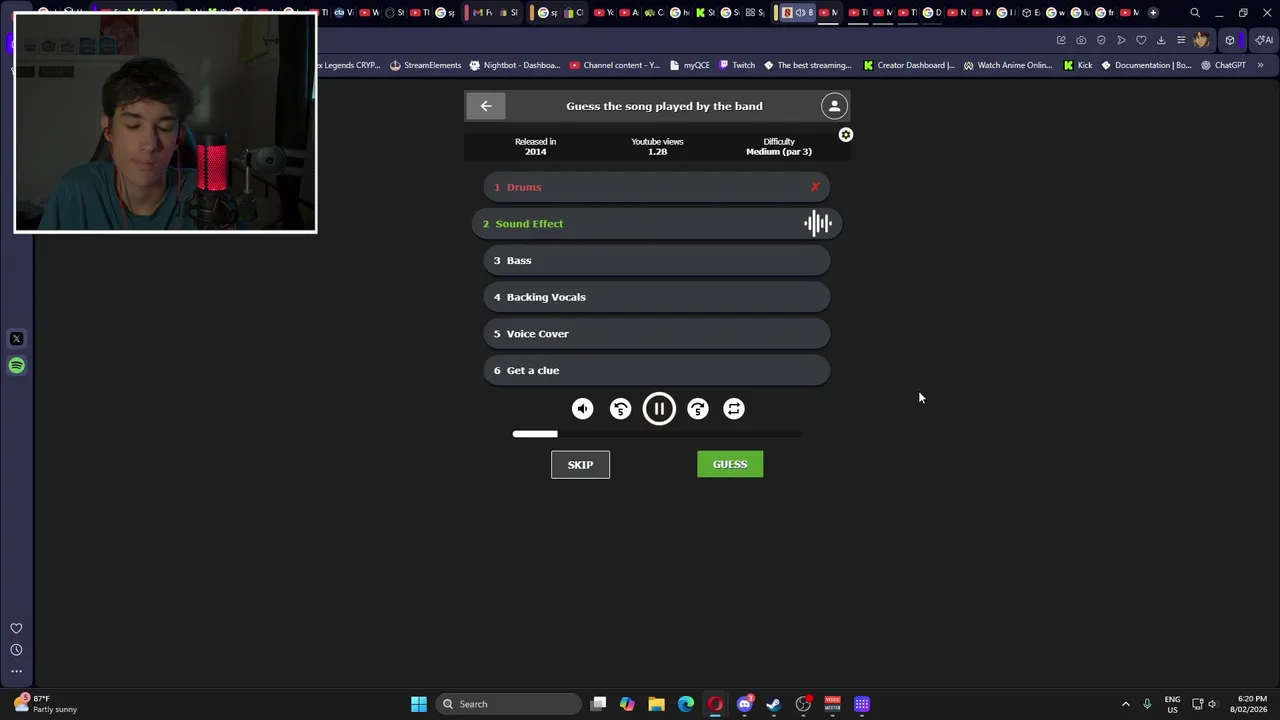Open the browser AI button

(1264, 40)
